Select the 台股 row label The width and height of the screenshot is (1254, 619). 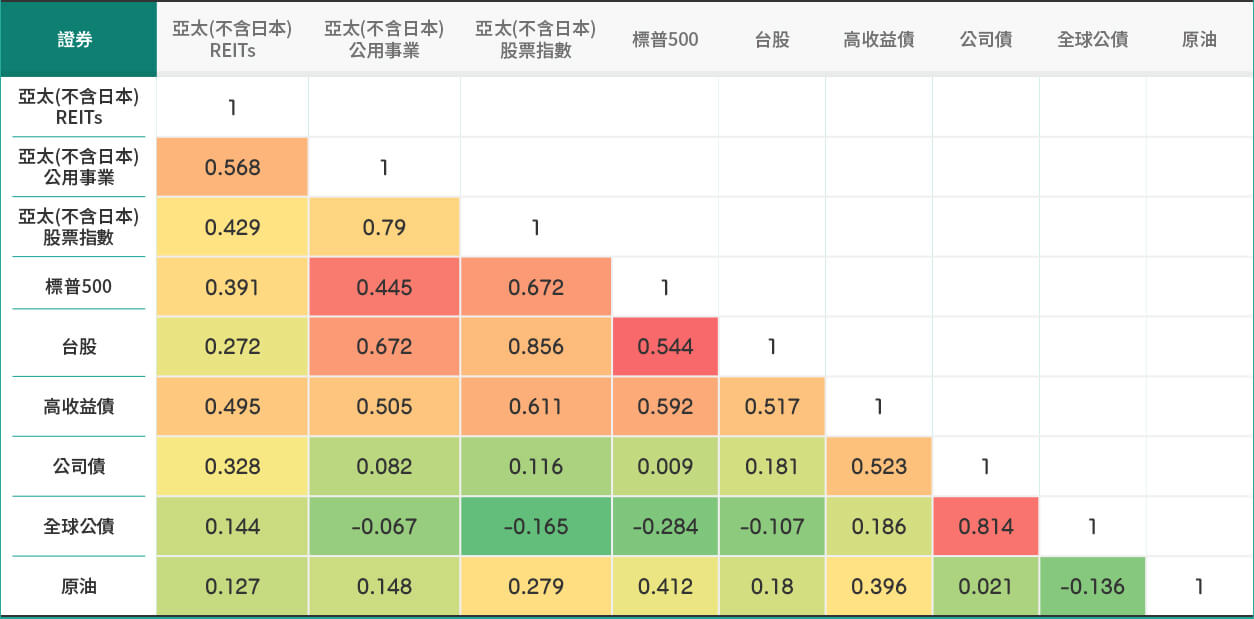pos(78,347)
